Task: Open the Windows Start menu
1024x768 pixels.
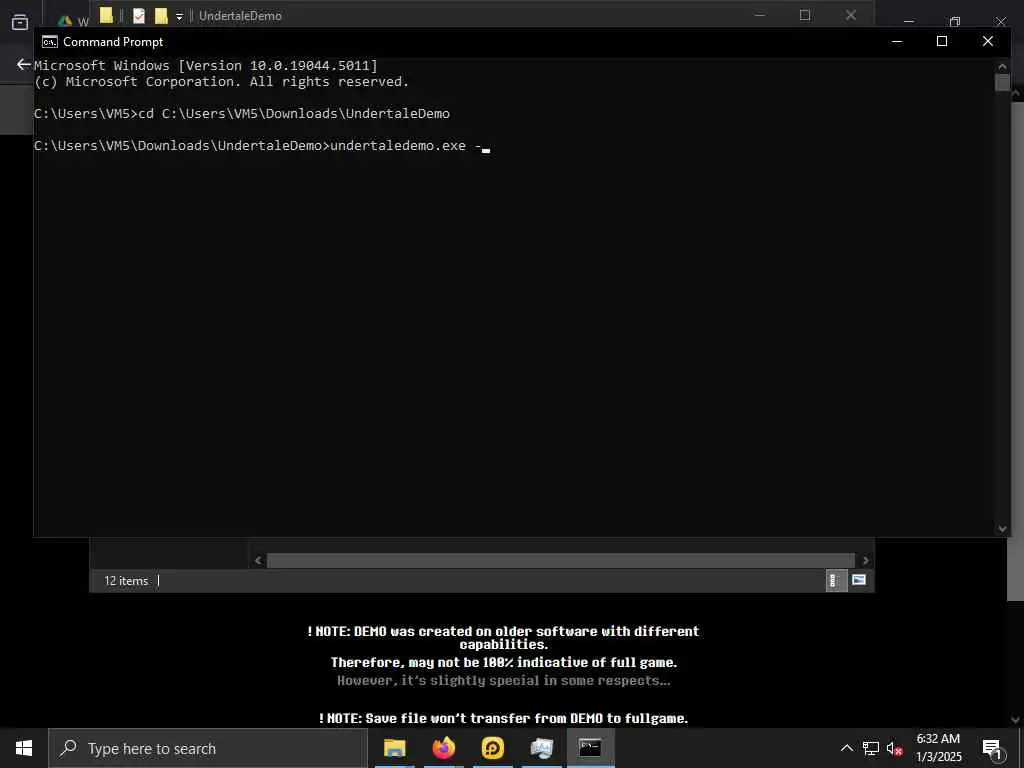Action: click(24, 748)
